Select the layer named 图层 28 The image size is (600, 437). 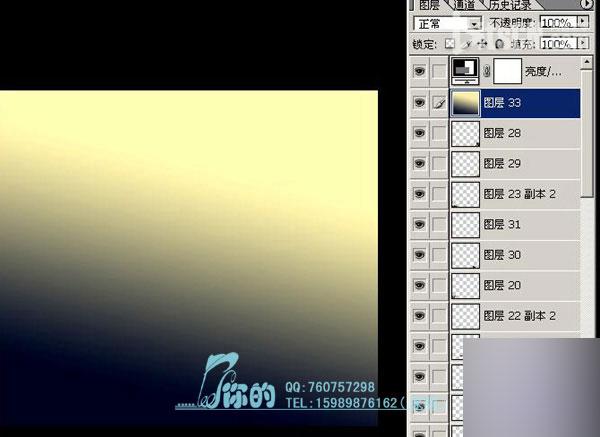(x=502, y=133)
